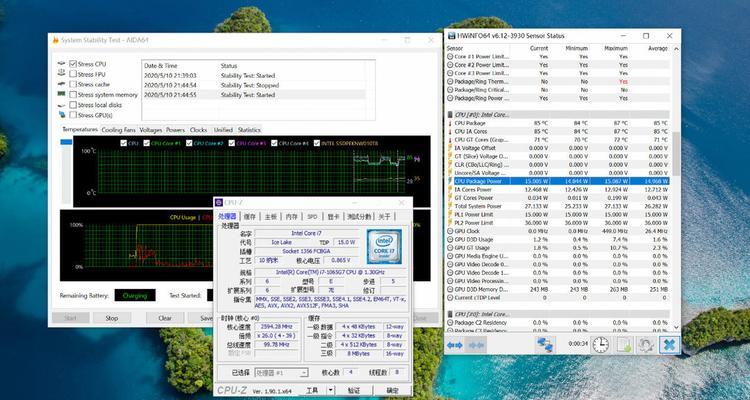Toggle the CPU Core #1 graph checkbox
Image resolution: width=750 pixels, height=400 pixels.
pos(146,143)
